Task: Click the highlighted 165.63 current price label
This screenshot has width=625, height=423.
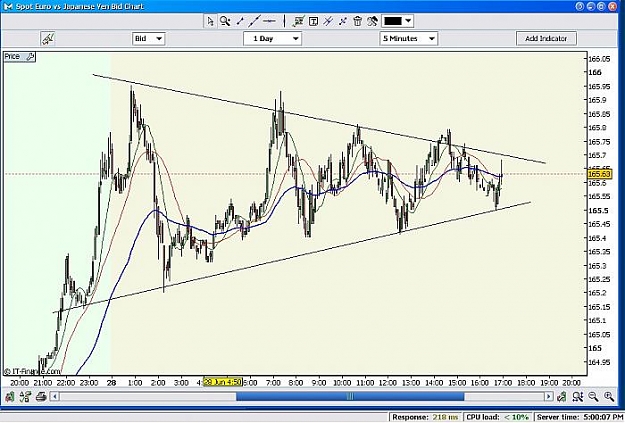Action: [x=599, y=174]
